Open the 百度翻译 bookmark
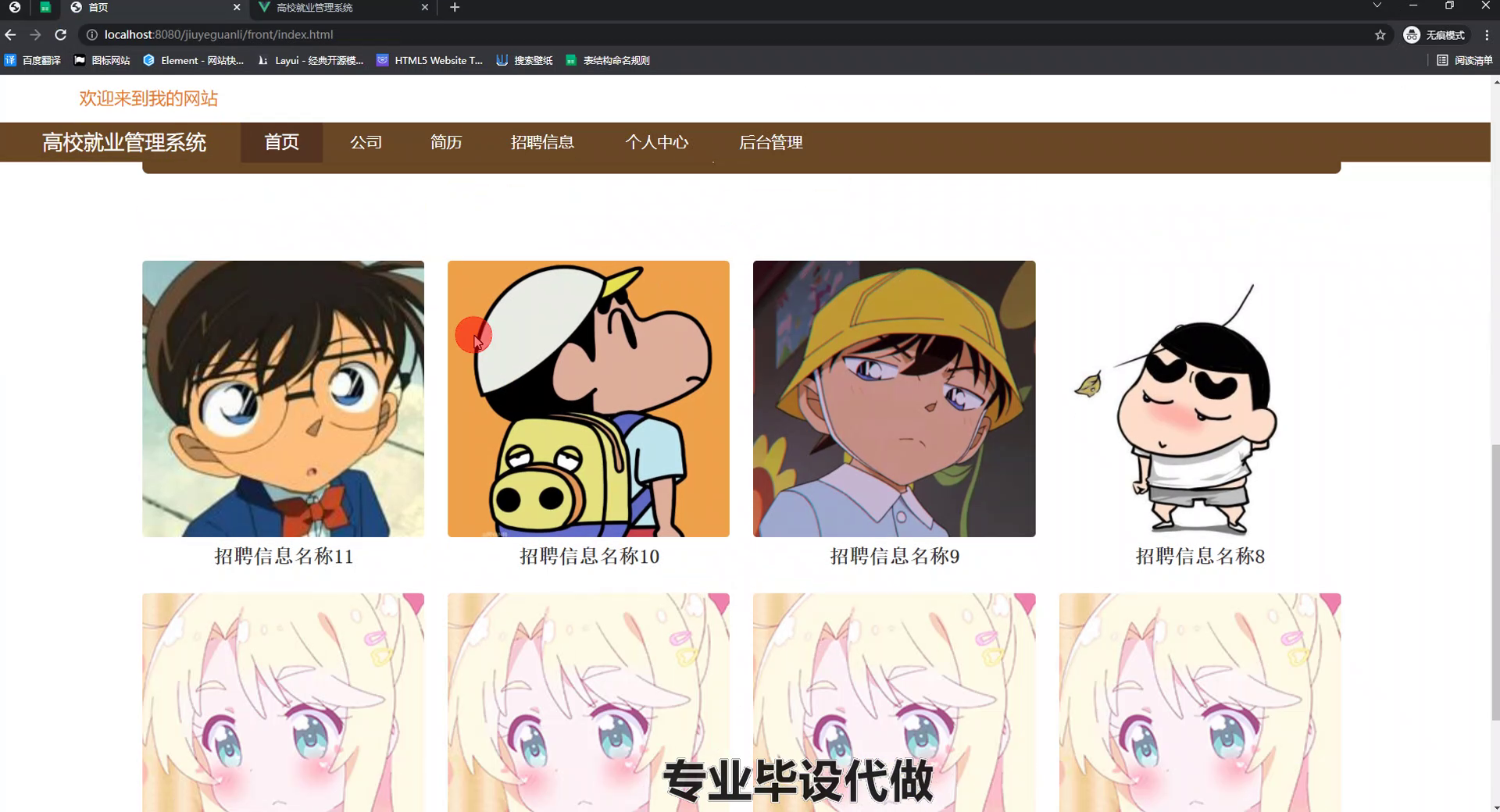The width and height of the screenshot is (1500, 812). [33, 60]
